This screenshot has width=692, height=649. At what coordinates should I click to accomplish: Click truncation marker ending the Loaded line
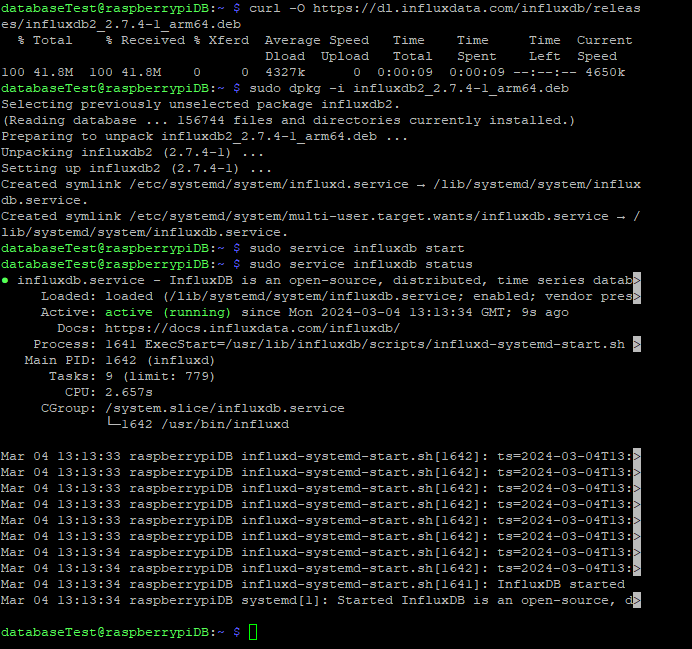tap(637, 296)
